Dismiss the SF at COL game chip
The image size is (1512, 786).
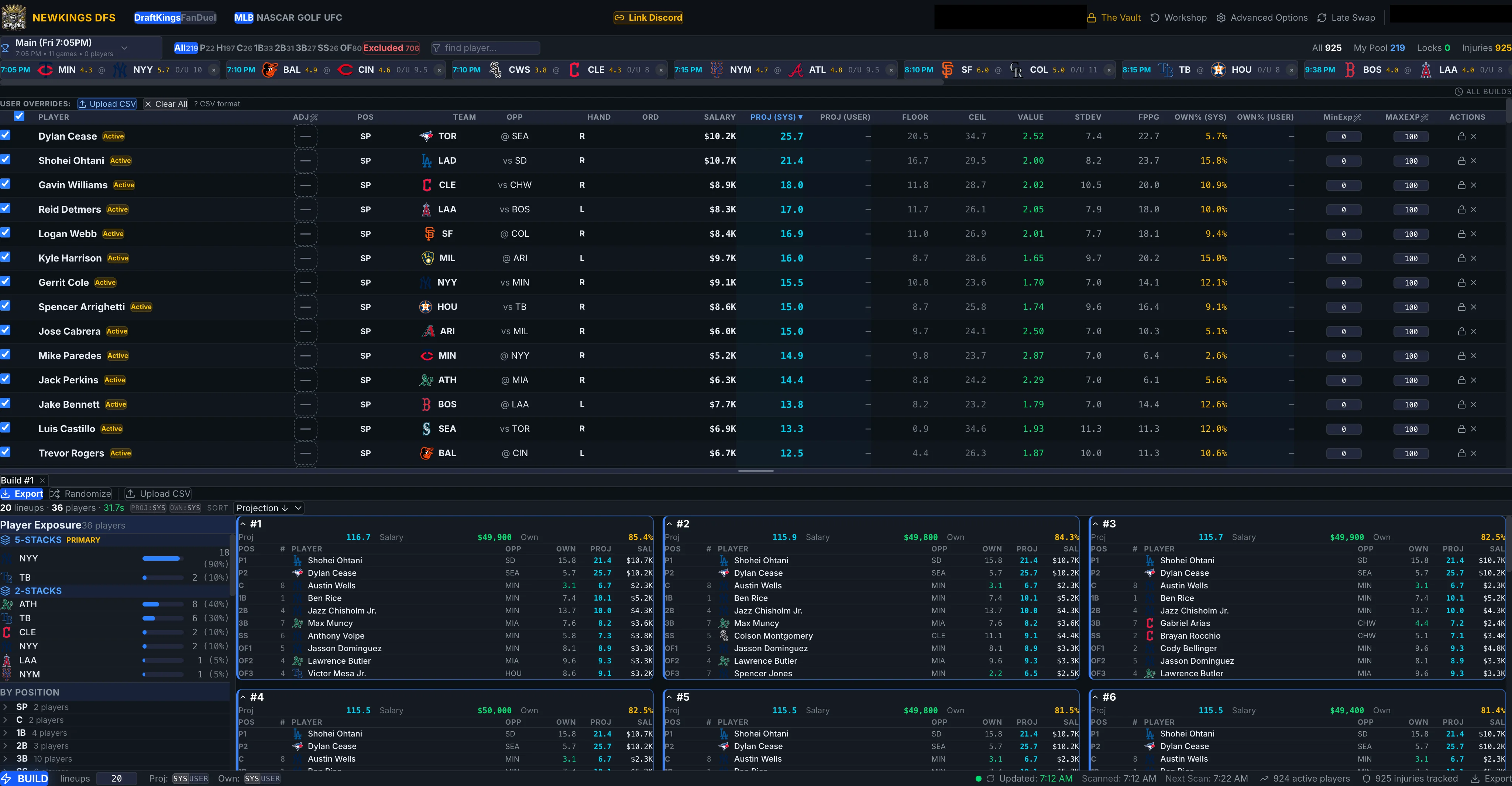[x=1109, y=70]
